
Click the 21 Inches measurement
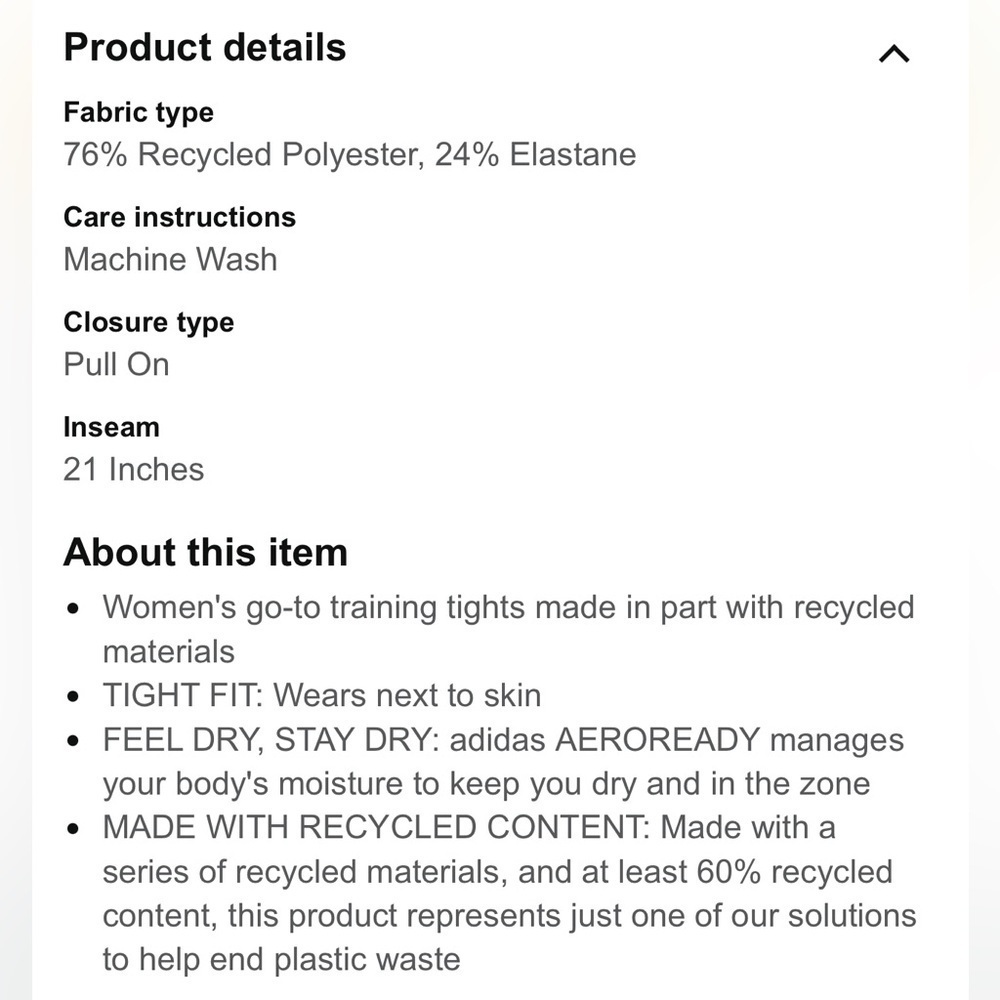[x=133, y=469]
